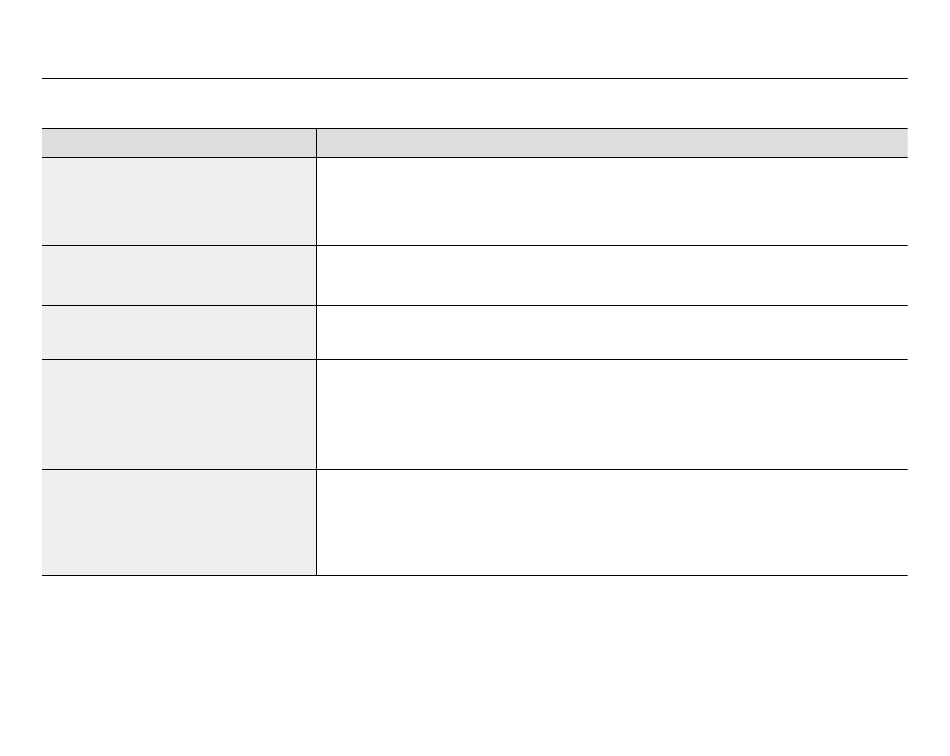Viewport: 950px width, 756px height.
Task: Click the blank page area below the table
Action: 474,665
